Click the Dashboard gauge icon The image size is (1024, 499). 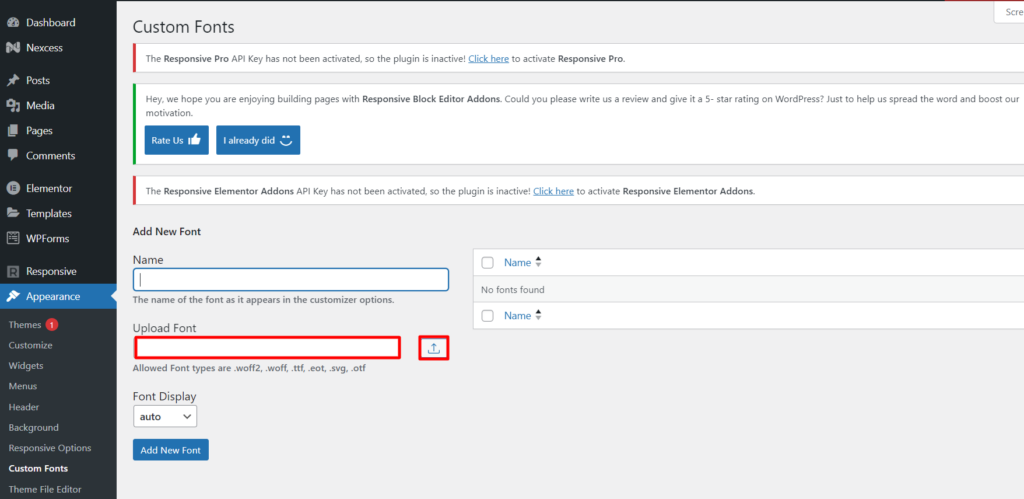click(12, 22)
